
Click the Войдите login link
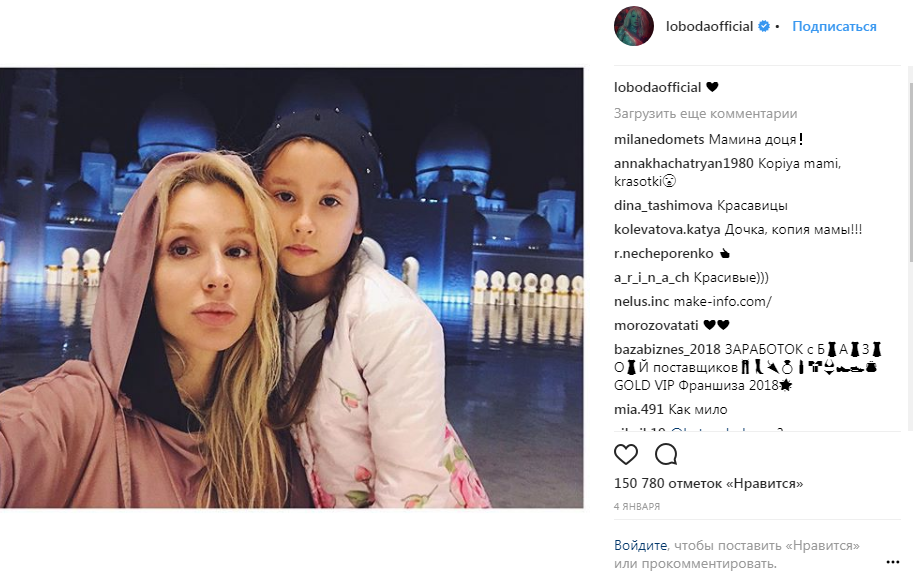(x=640, y=545)
